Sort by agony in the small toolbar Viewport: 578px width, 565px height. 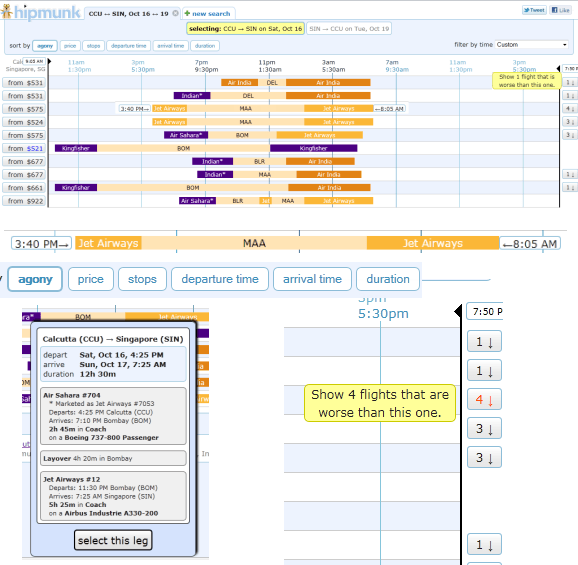[x=45, y=46]
